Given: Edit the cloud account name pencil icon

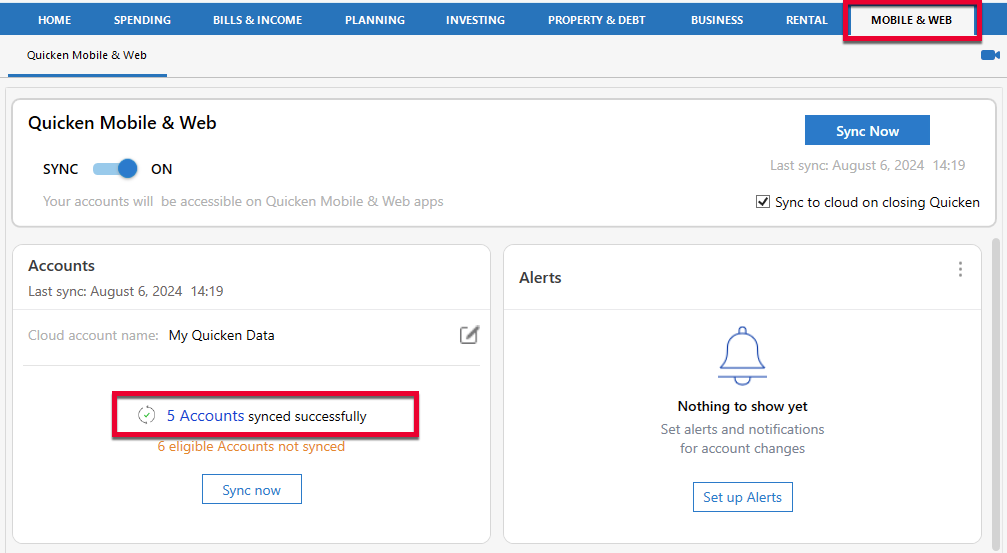Looking at the screenshot, I should pos(469,335).
